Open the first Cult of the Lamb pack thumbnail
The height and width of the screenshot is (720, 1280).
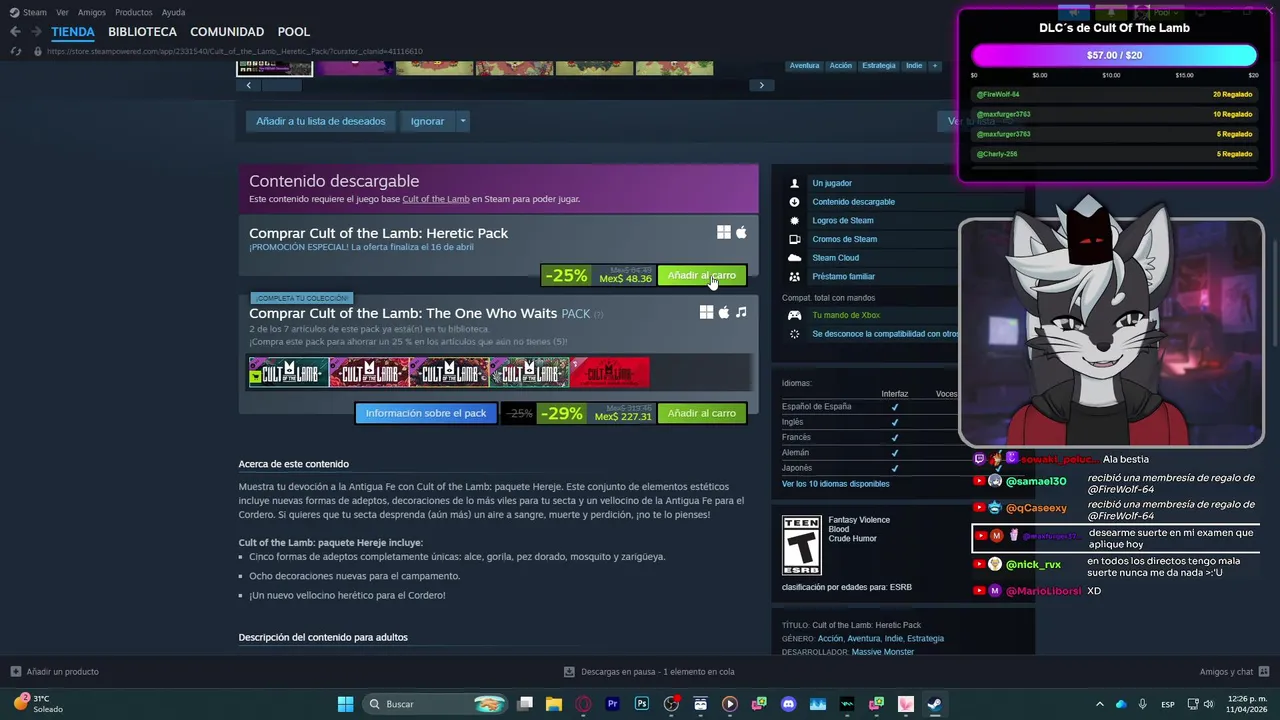[288, 373]
